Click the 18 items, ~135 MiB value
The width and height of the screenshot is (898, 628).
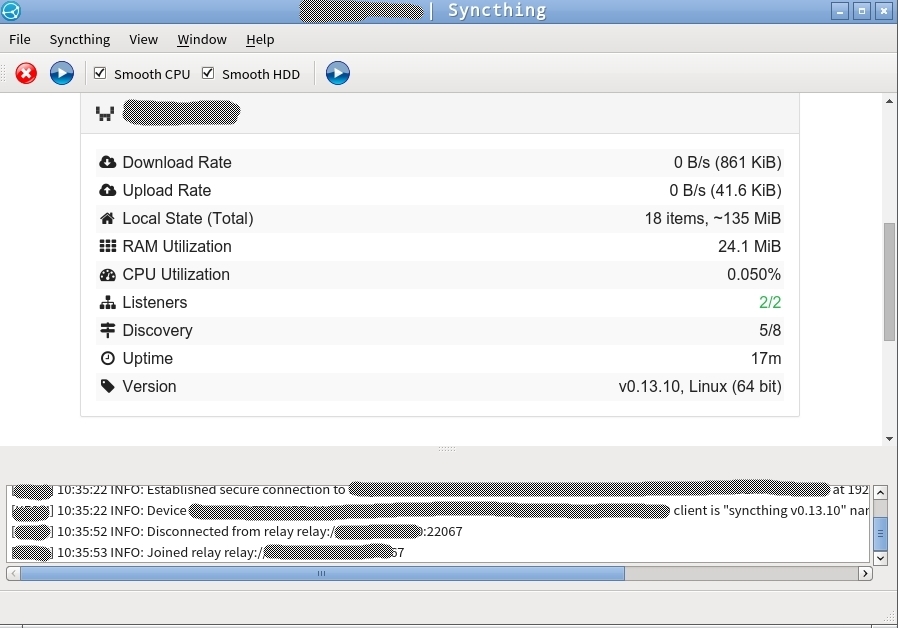[x=712, y=218]
